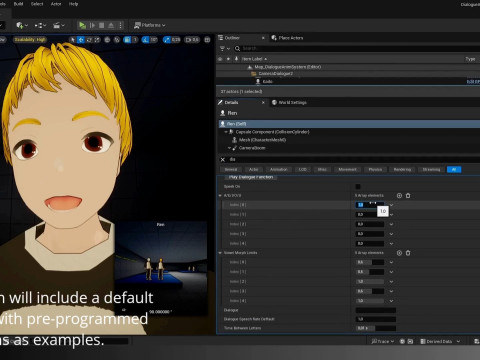Sort the Outliner by Item Label

[x=254, y=59]
